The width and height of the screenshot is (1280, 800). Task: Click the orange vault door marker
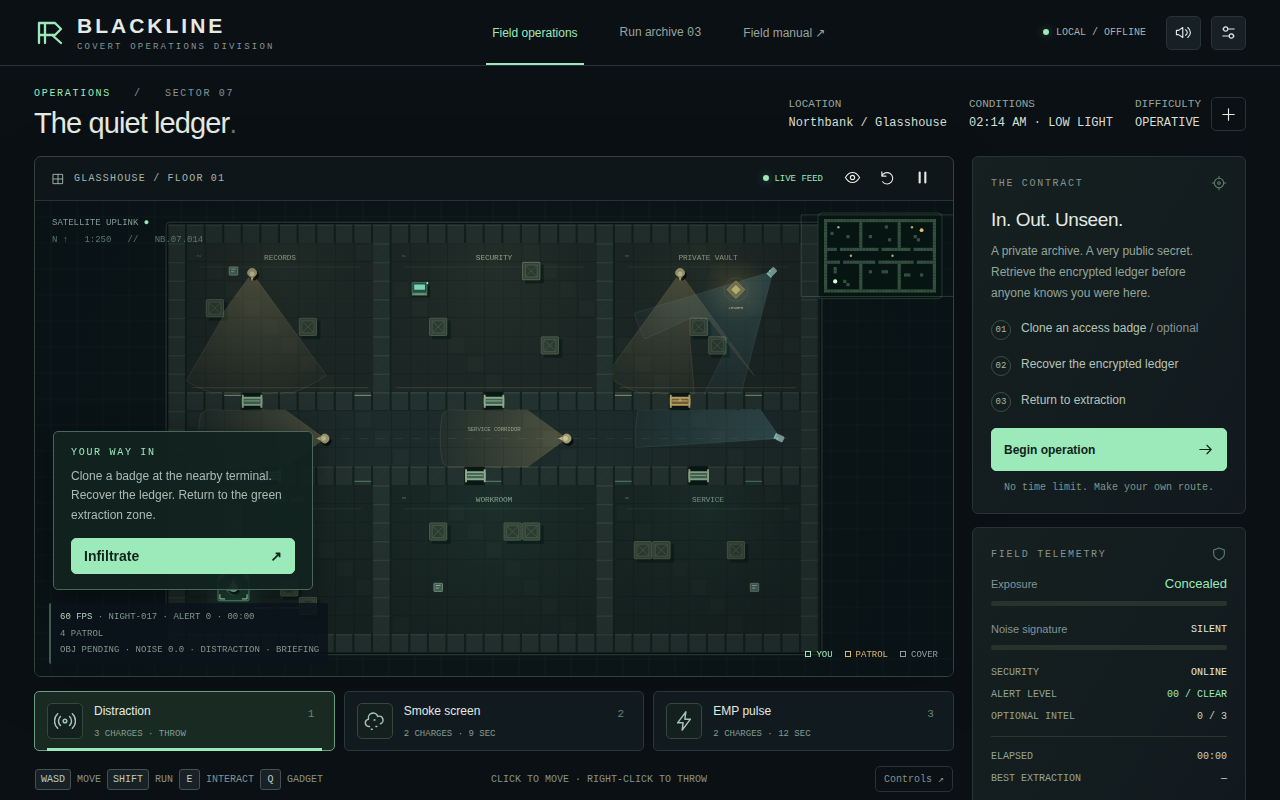[x=680, y=401]
